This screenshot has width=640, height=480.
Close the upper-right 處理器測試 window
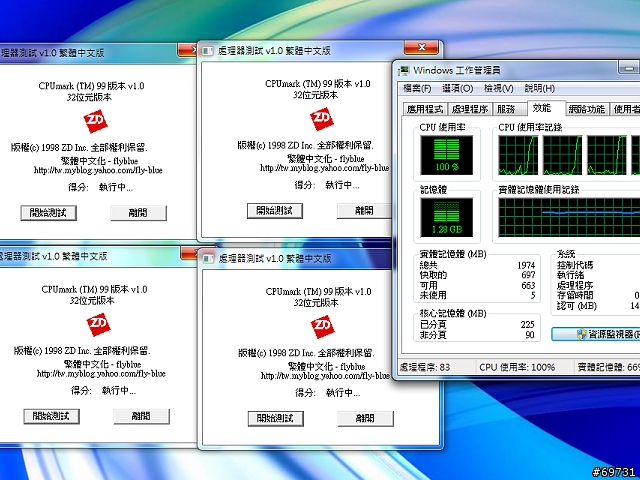click(x=422, y=47)
